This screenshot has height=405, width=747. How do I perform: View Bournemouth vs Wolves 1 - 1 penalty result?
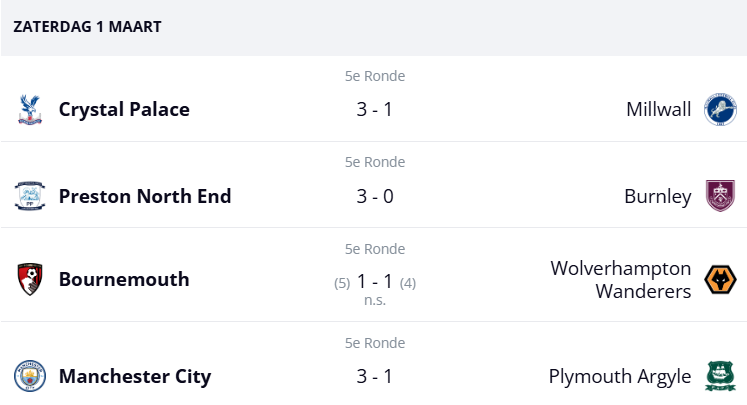pyautogui.click(x=374, y=282)
